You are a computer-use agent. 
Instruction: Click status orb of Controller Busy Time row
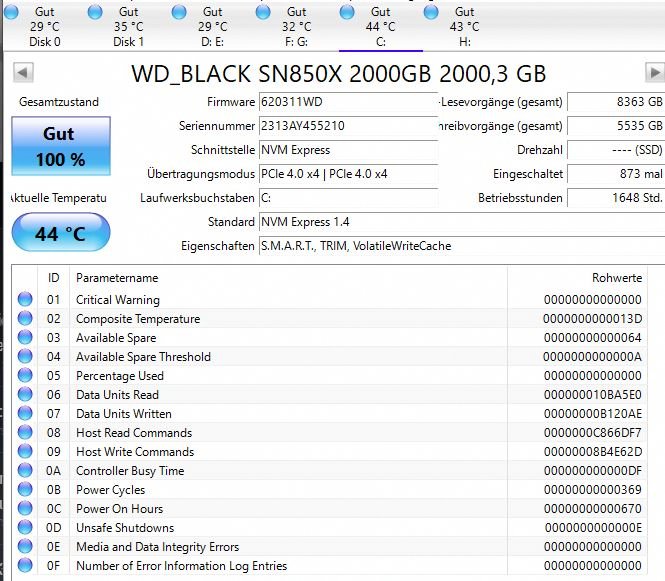[25, 470]
